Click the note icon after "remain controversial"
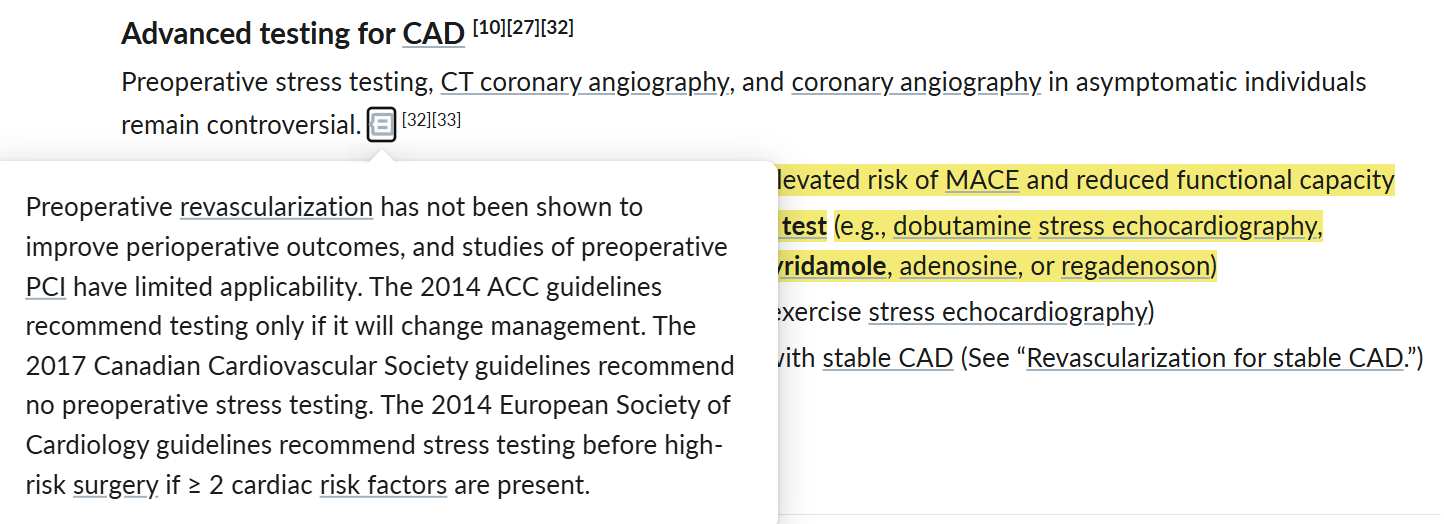This screenshot has width=1444, height=524. click(x=381, y=125)
